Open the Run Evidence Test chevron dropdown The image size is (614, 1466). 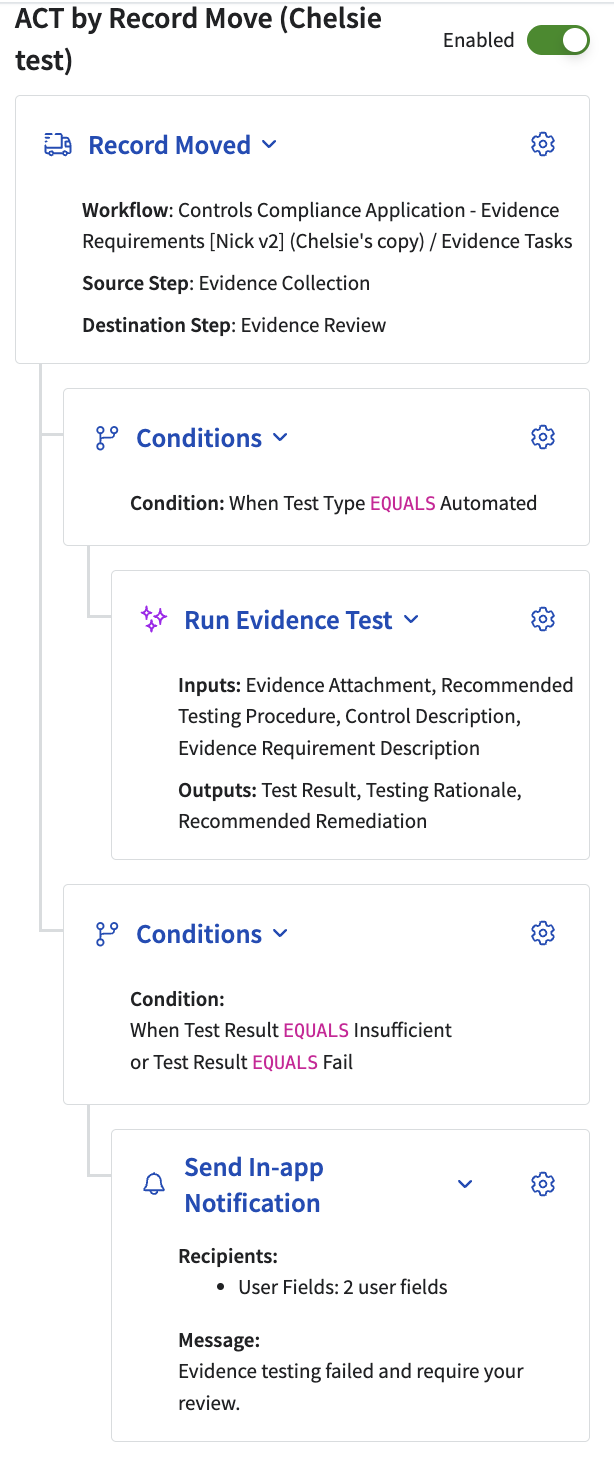(411, 620)
